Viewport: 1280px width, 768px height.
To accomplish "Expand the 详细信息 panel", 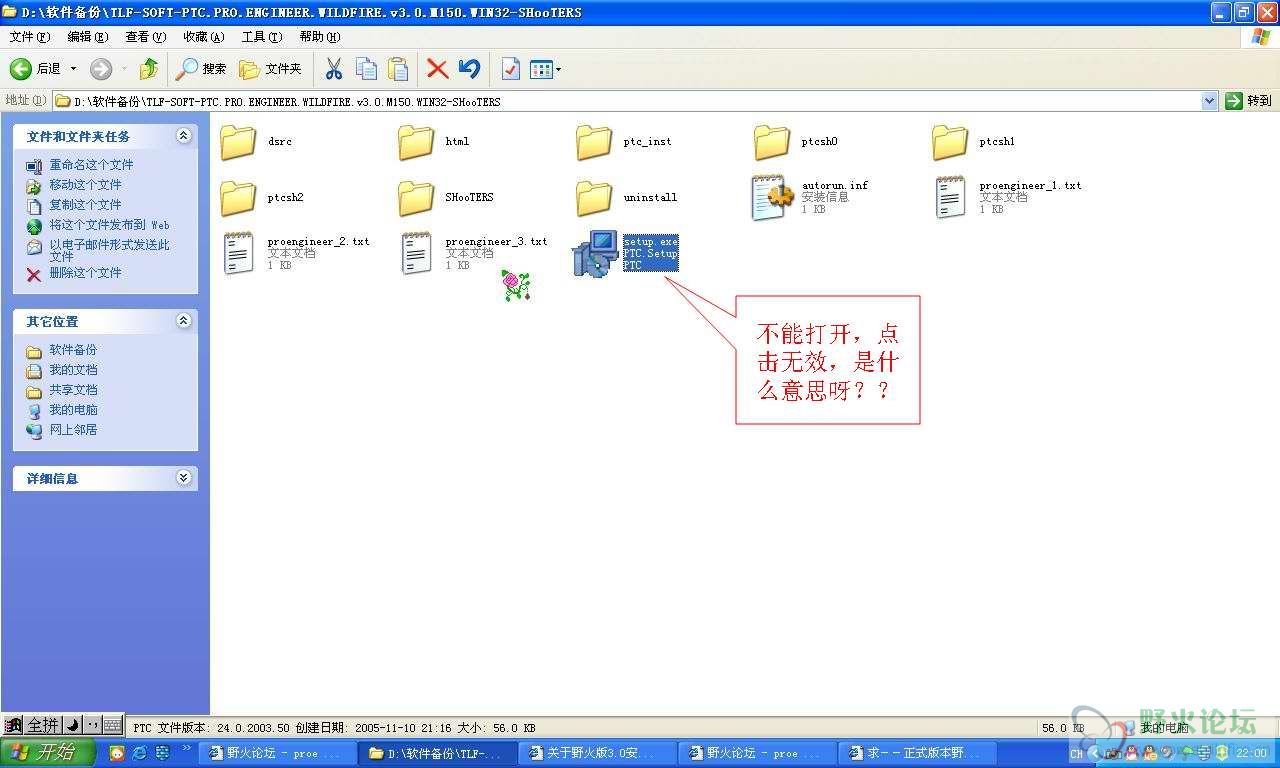I will click(x=183, y=478).
